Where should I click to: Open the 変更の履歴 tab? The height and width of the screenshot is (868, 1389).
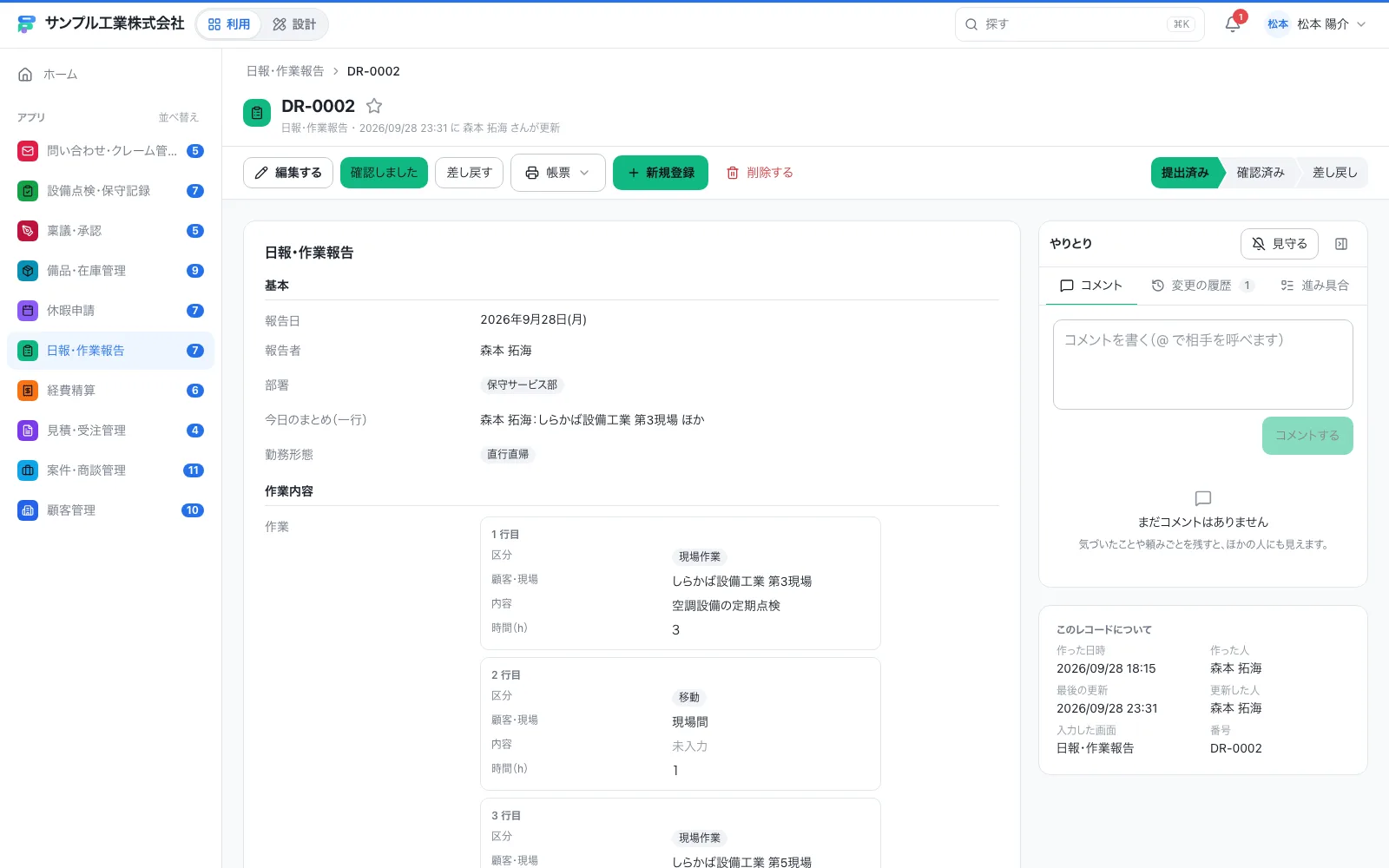pos(1202,286)
